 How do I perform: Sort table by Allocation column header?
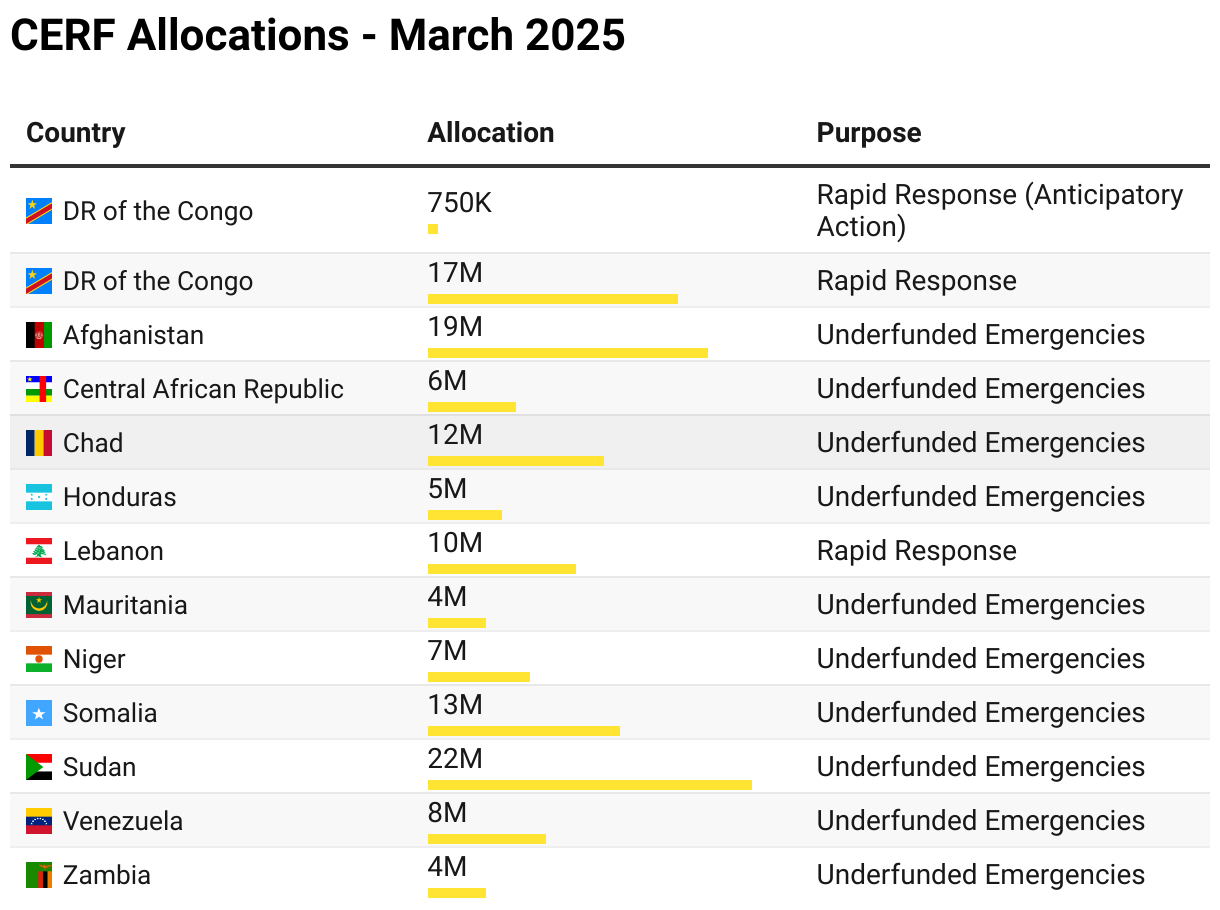(x=491, y=133)
